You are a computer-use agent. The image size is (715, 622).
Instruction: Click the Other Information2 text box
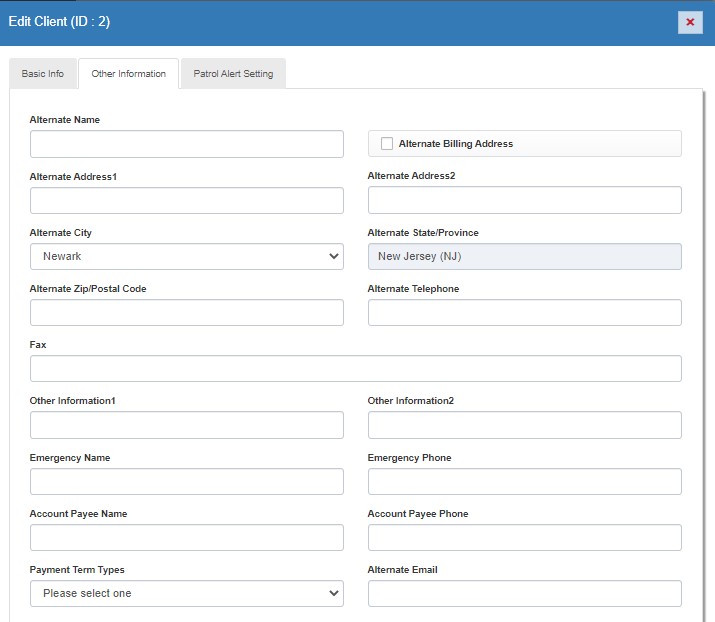524,425
